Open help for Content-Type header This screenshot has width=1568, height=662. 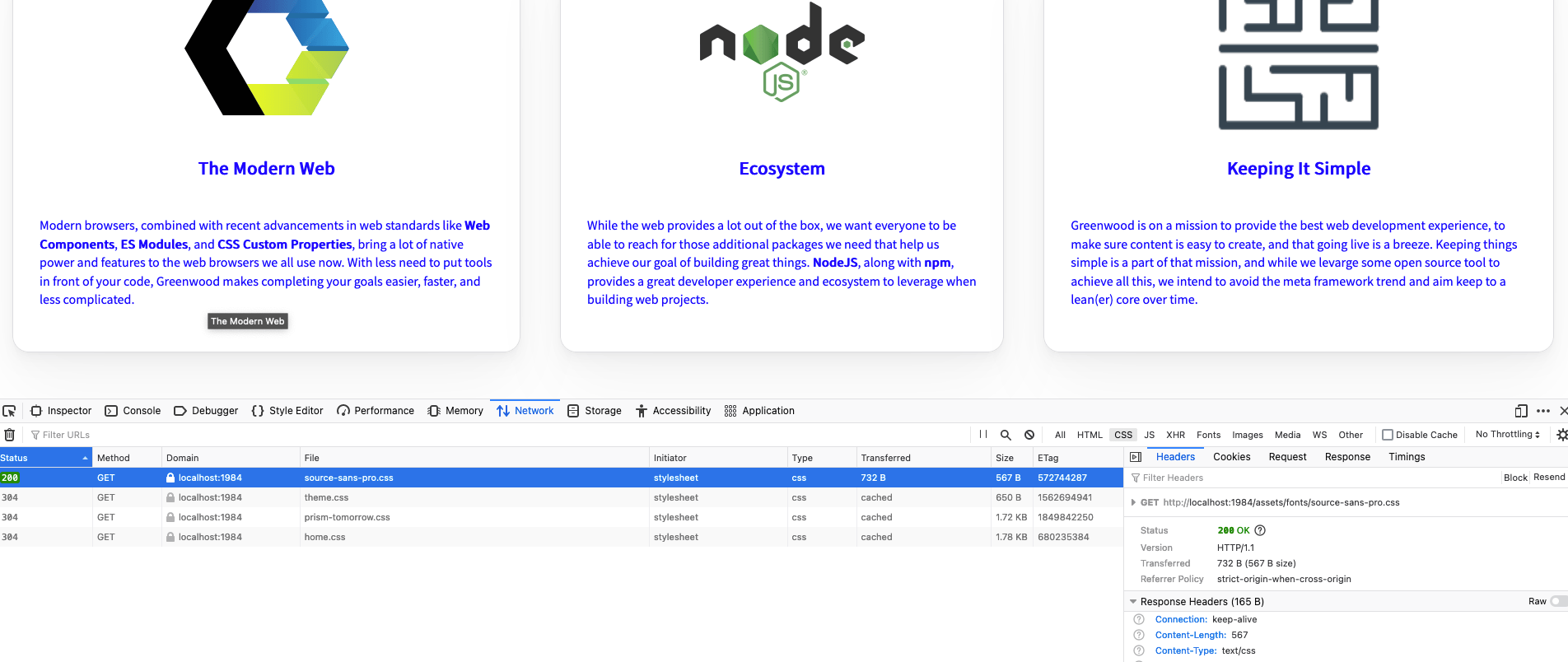click(x=1139, y=650)
